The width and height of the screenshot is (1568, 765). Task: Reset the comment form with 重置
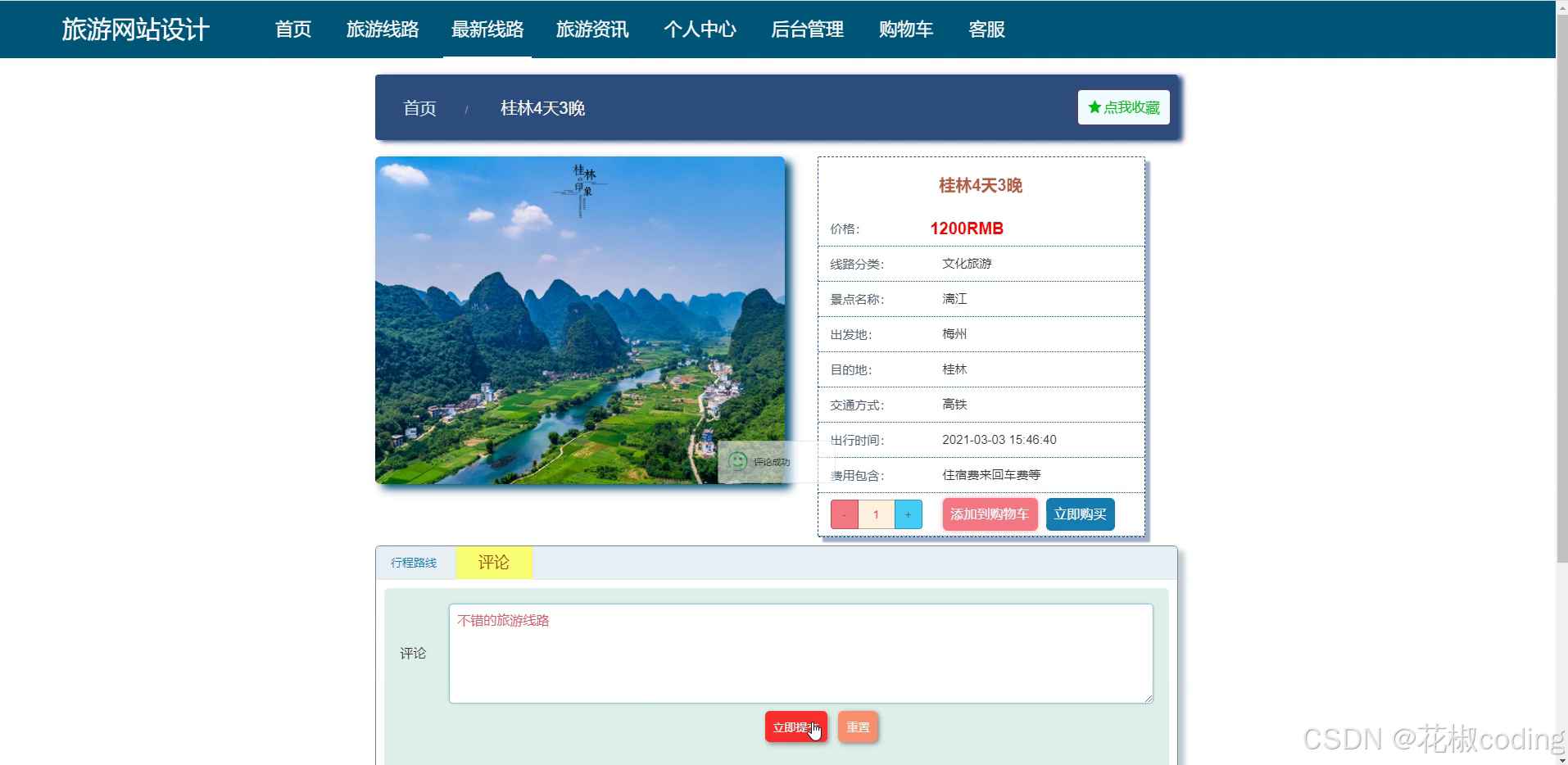point(856,726)
